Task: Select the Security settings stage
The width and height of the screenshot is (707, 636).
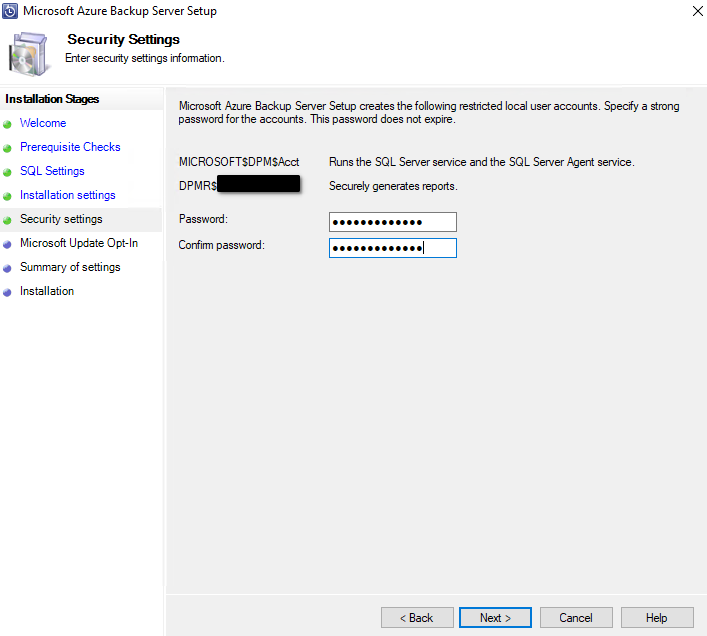Action: (x=61, y=219)
